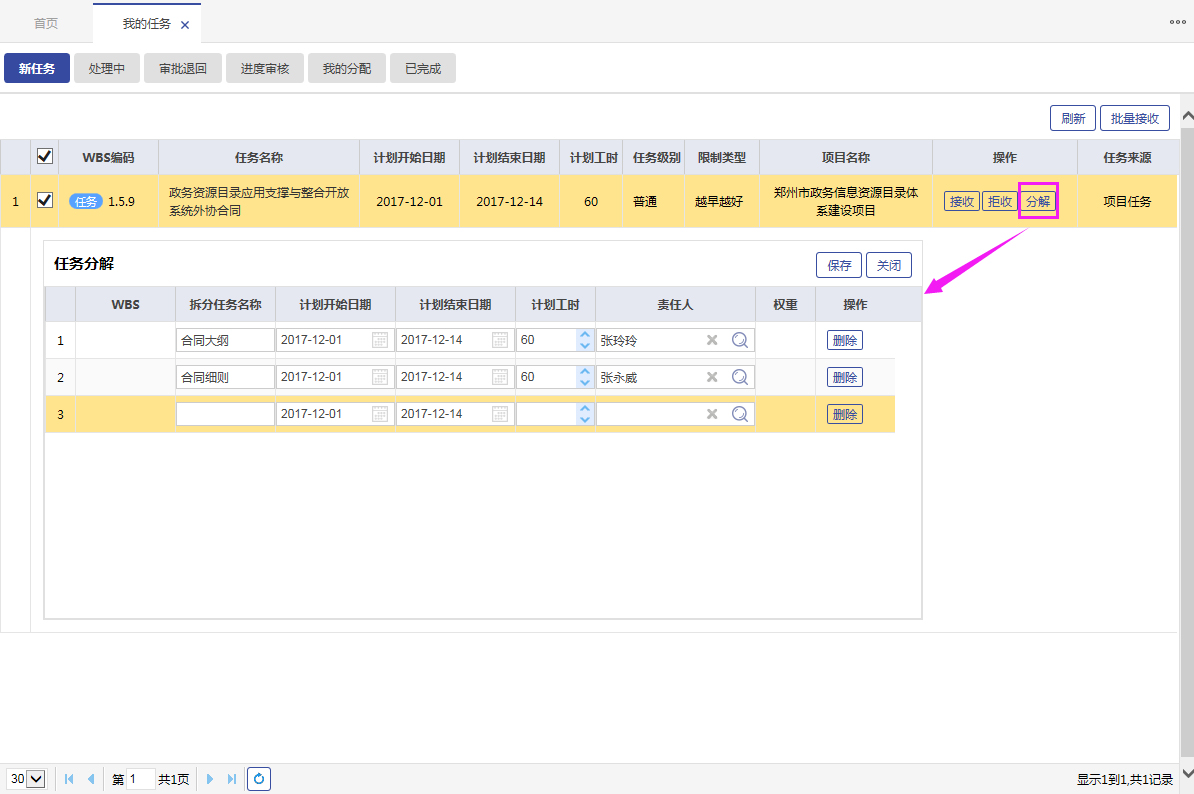This screenshot has height=794, width=1194.
Task: Click search icon for 张玲玲 responsible person
Action: (x=740, y=340)
